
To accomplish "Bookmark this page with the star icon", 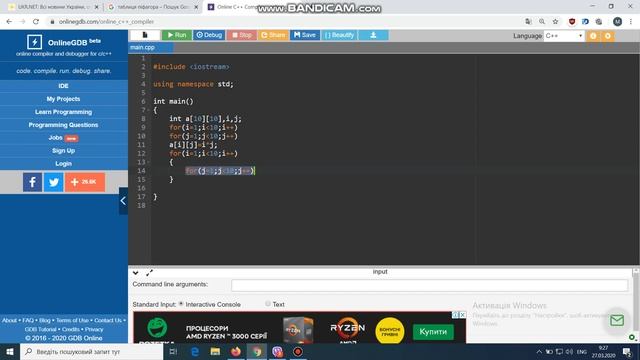I will 555,22.
